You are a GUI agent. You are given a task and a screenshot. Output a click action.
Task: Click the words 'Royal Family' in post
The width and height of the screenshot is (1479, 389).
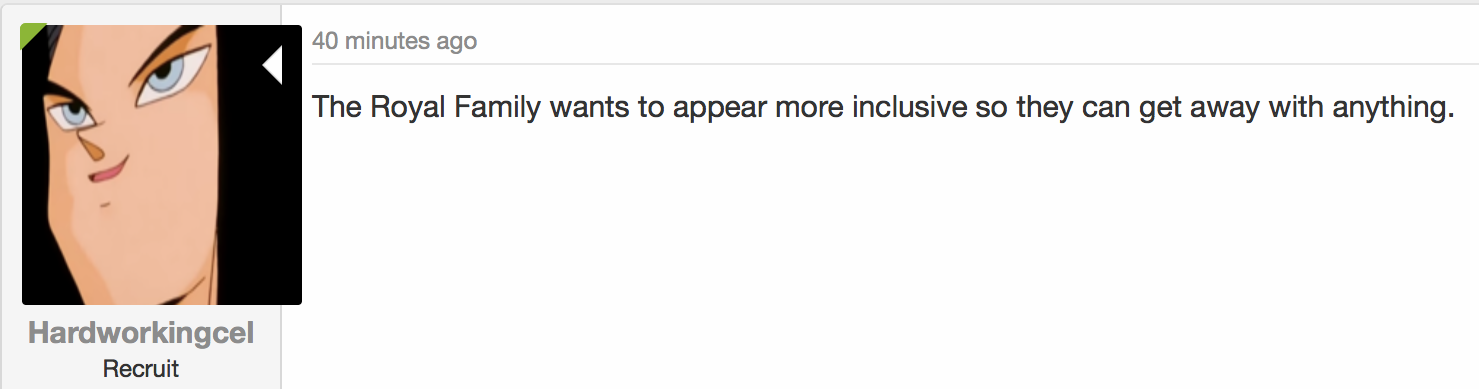point(457,107)
